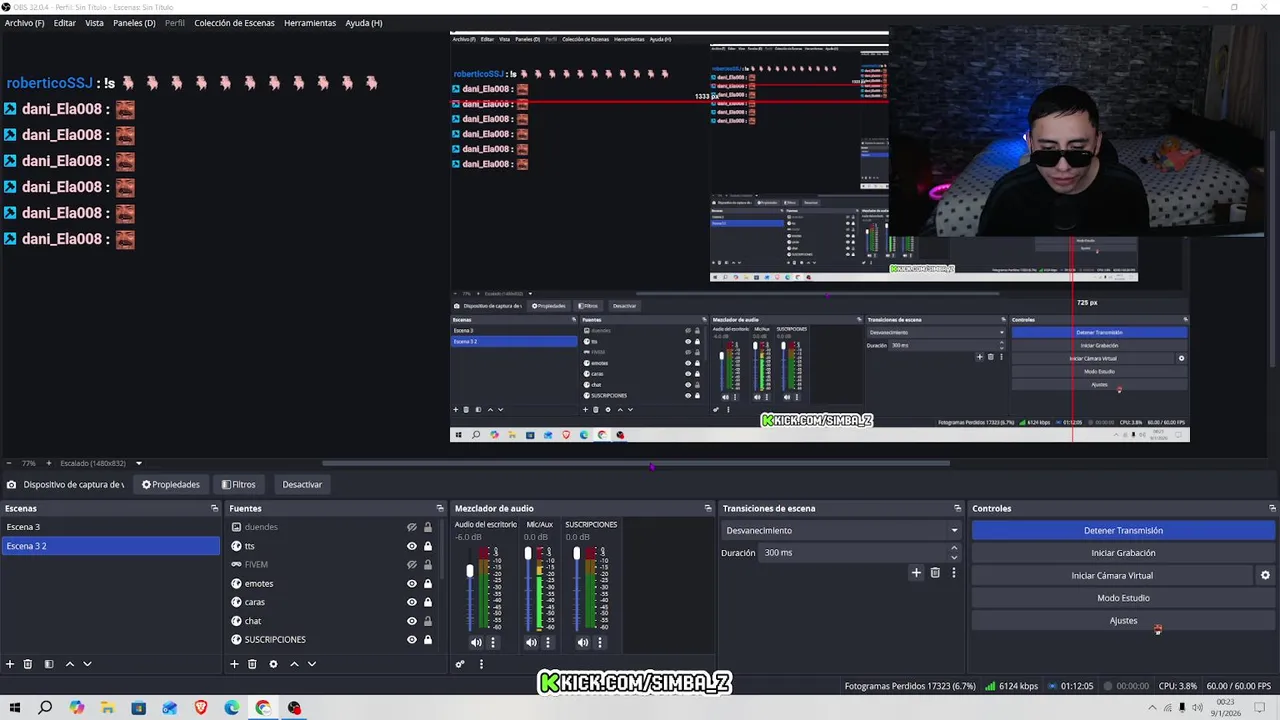Open the Paneles menu
The width and height of the screenshot is (1280, 720).
click(x=134, y=23)
